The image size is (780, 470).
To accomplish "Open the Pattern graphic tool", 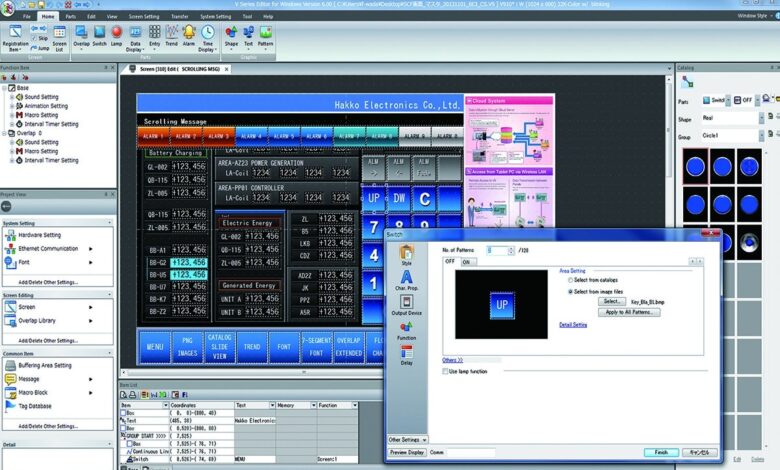I will (x=266, y=36).
